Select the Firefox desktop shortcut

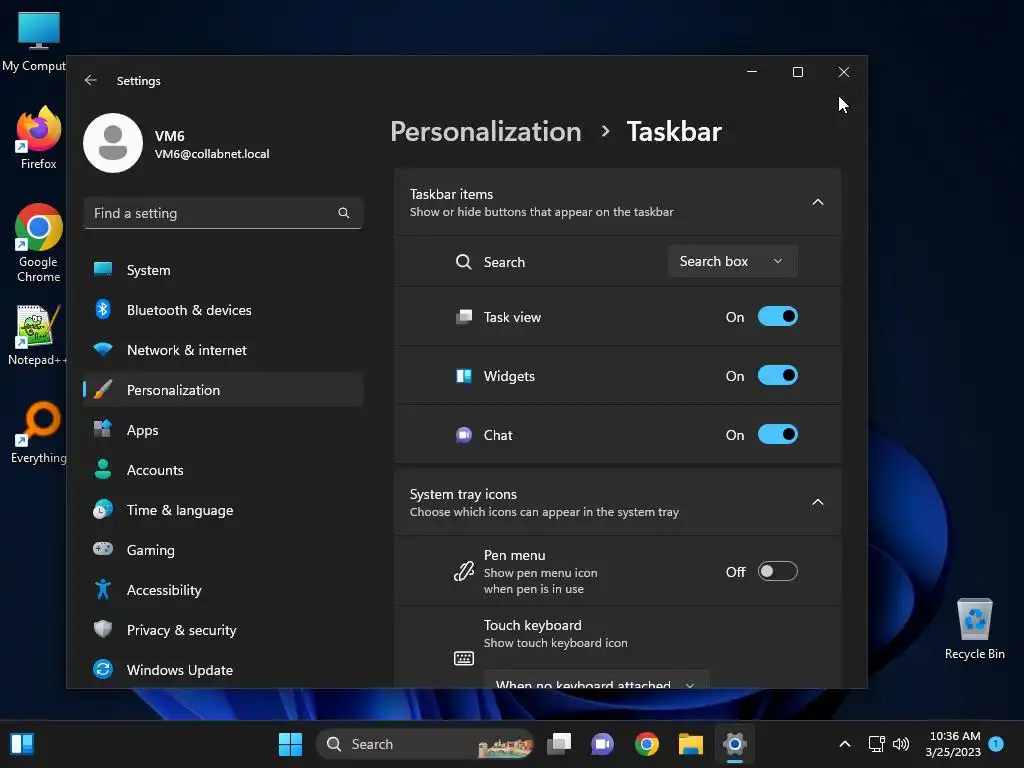click(x=39, y=138)
